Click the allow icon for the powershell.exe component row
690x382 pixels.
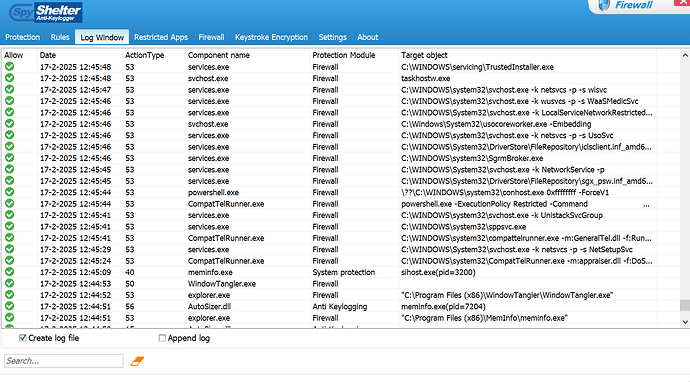(x=9, y=192)
